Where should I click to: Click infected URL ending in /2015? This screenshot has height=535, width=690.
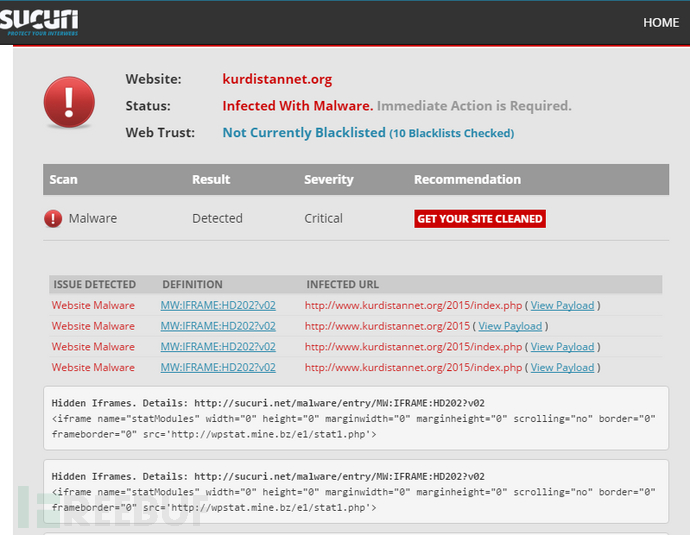(387, 326)
